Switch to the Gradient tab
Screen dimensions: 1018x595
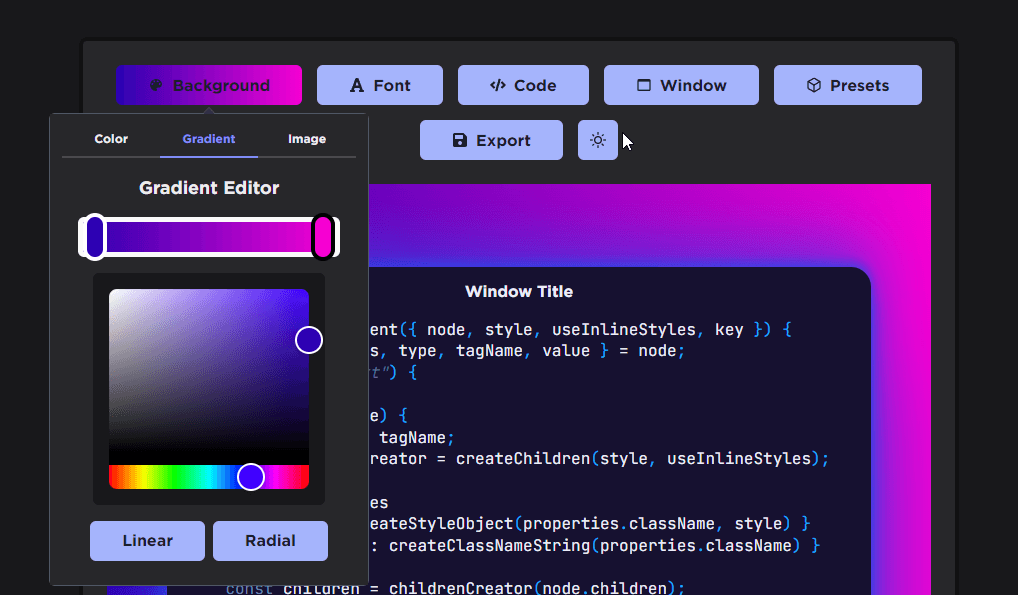tap(208, 139)
